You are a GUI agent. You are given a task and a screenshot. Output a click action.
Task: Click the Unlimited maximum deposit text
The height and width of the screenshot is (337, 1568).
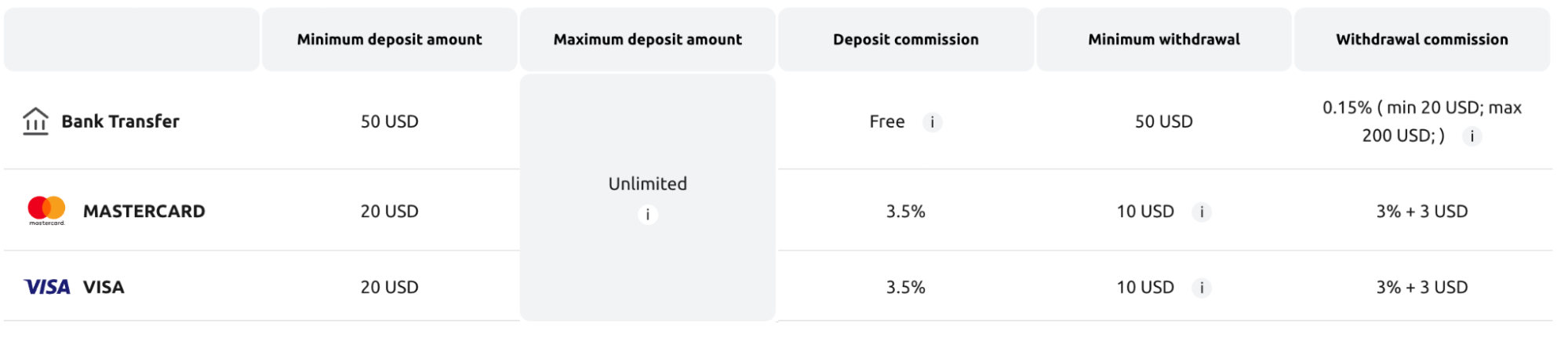tap(647, 183)
